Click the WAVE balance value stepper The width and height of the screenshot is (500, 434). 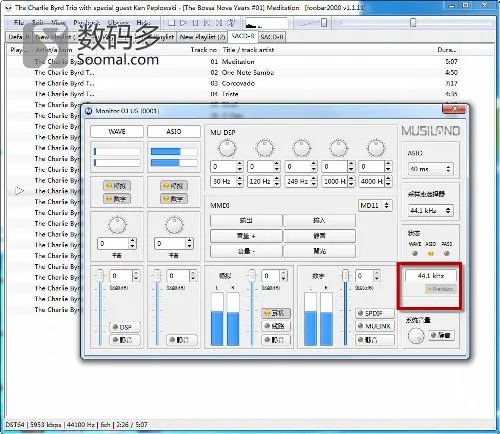pos(133,243)
